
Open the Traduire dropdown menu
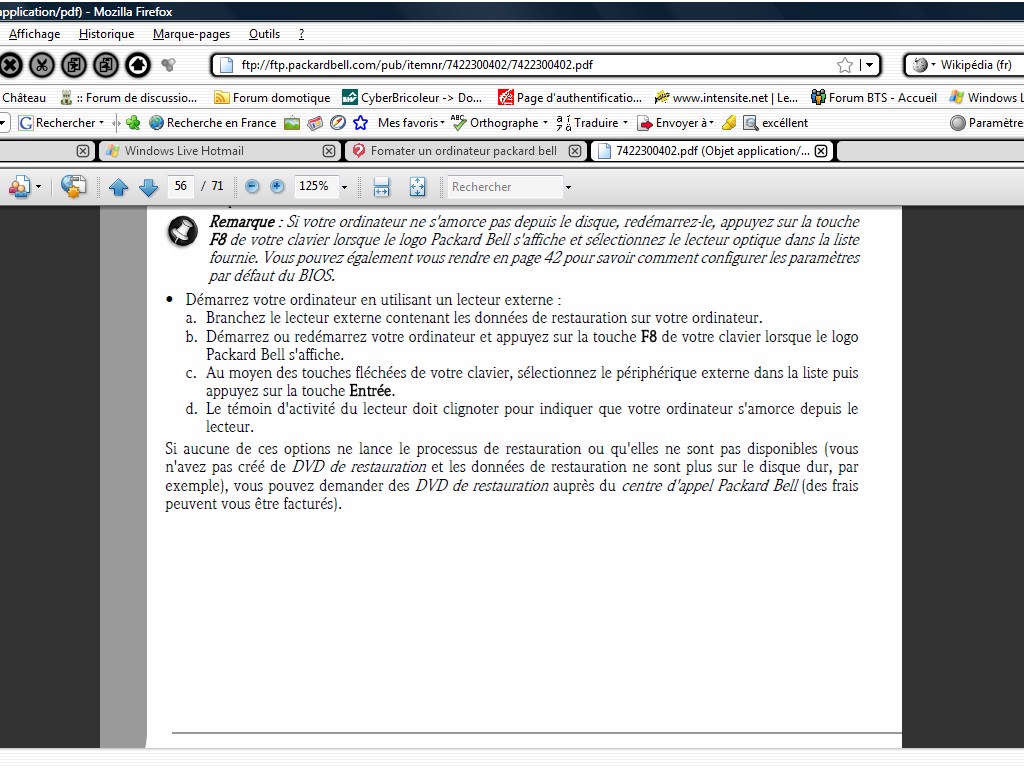[601, 123]
